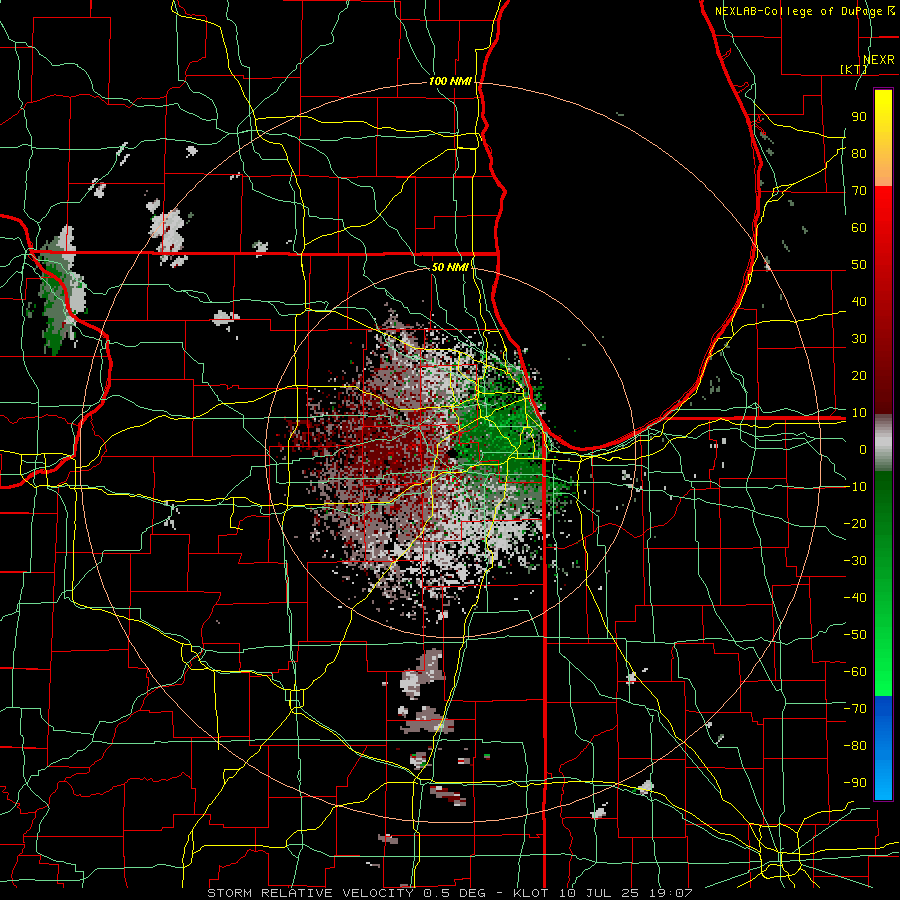The image size is (900, 900).
Task: Click the 60 value on velocity scale
Action: point(859,227)
